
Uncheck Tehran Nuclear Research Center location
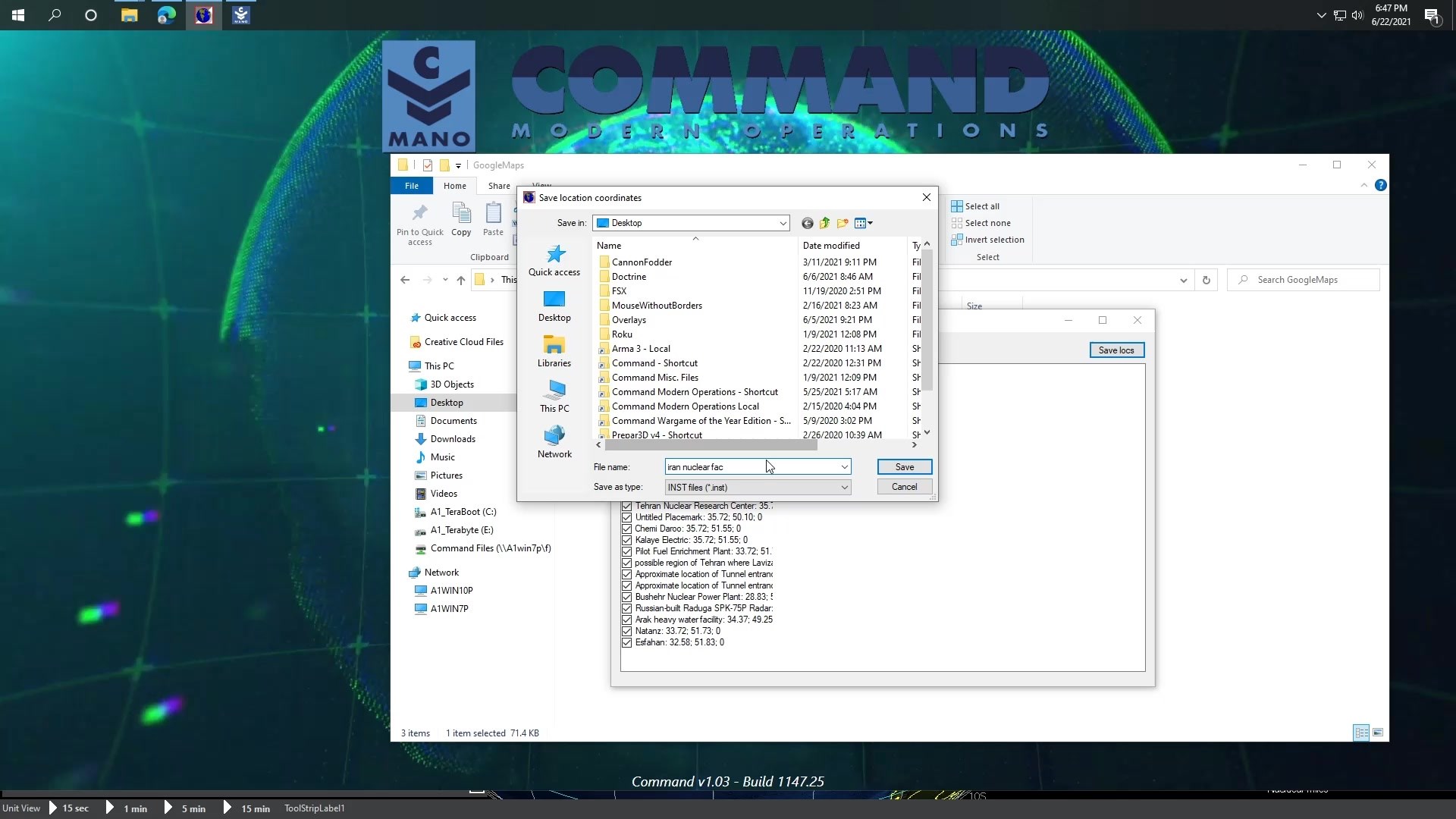click(x=626, y=506)
